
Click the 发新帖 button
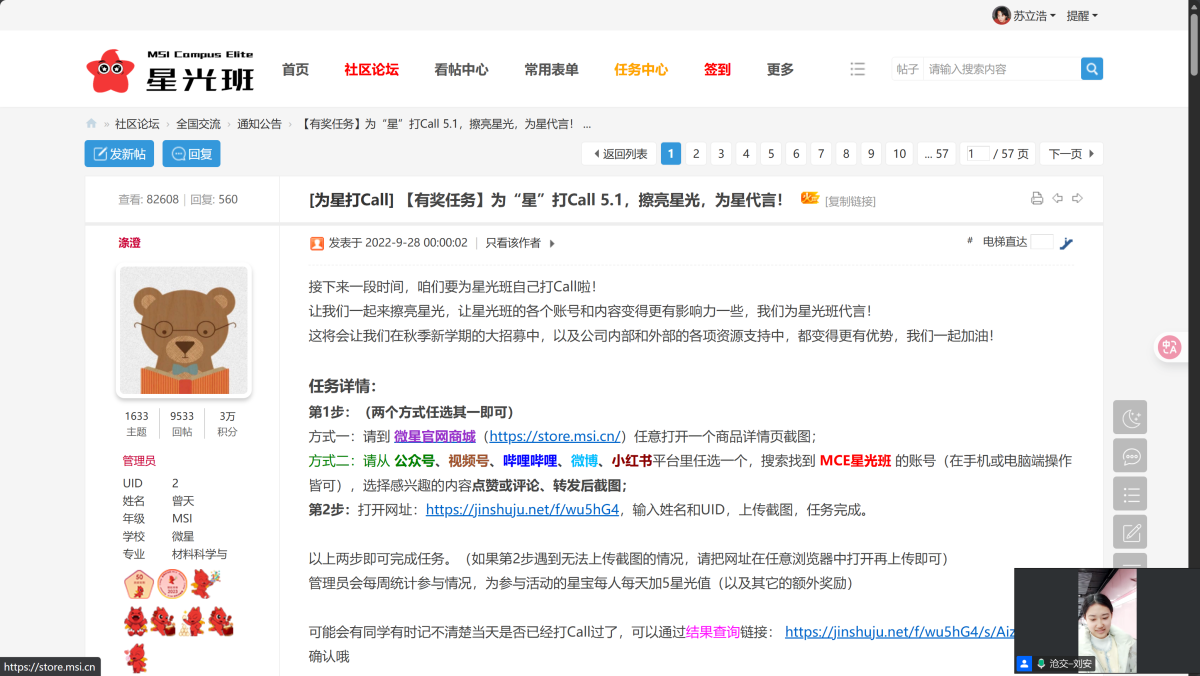[119, 153]
